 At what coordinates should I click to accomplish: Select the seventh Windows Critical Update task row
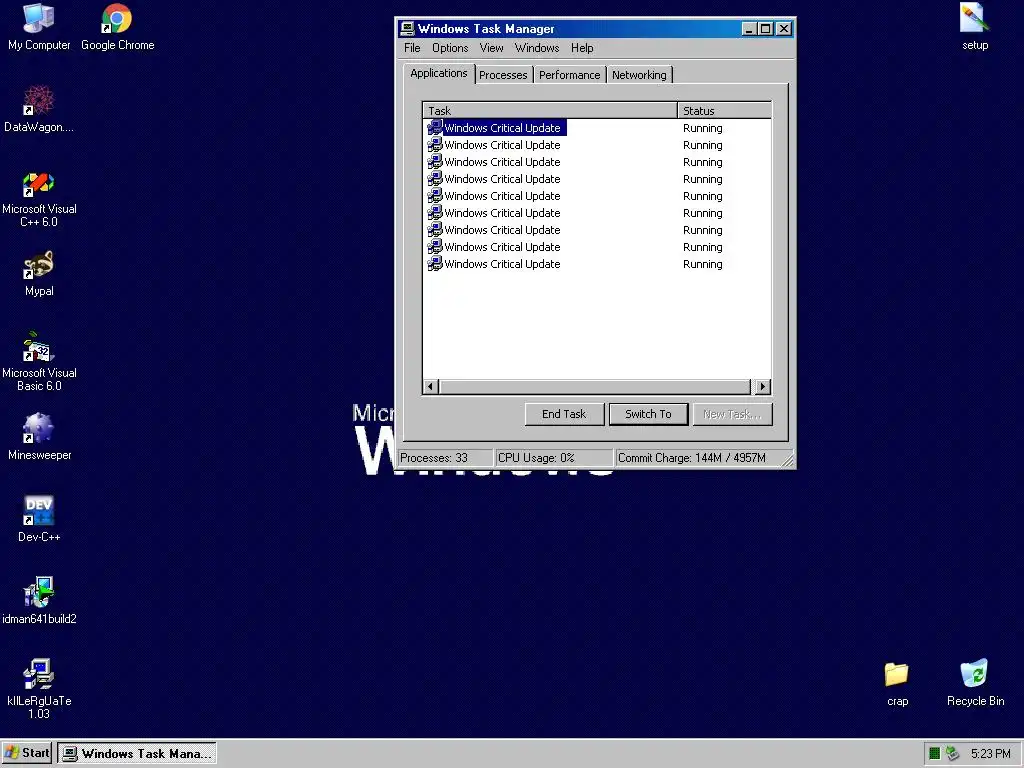coord(597,230)
